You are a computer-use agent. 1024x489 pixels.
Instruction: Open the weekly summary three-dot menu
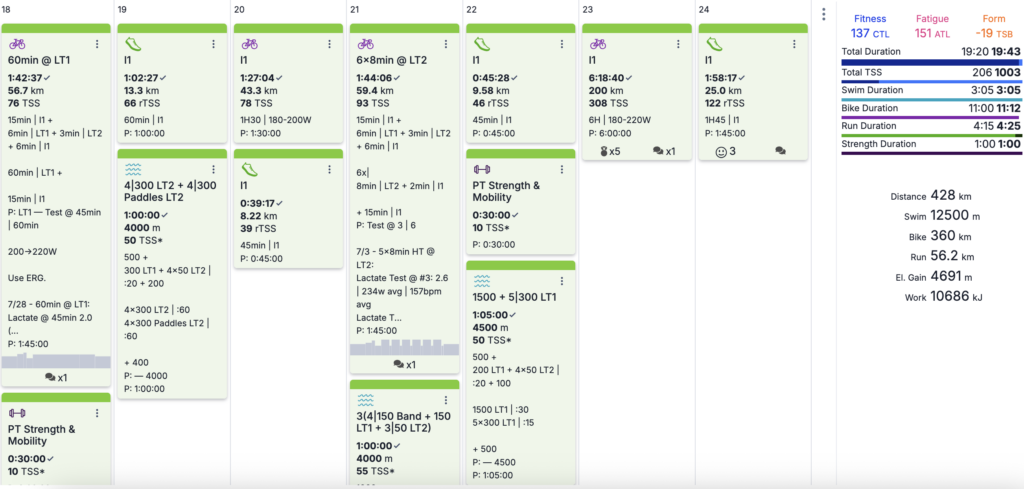[823, 15]
